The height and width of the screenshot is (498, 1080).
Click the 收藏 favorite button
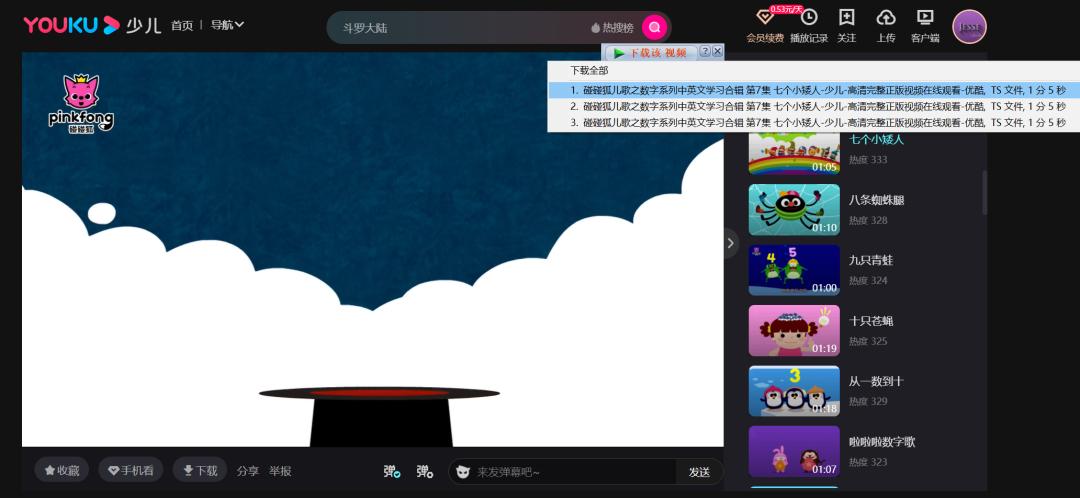(x=62, y=470)
